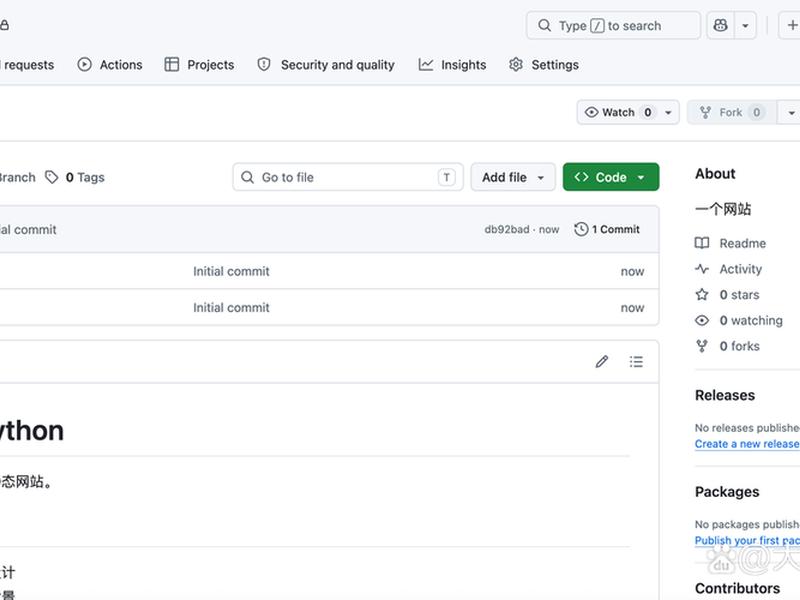The image size is (800, 600).
Task: Click the Settings gear icon
Action: tap(516, 65)
